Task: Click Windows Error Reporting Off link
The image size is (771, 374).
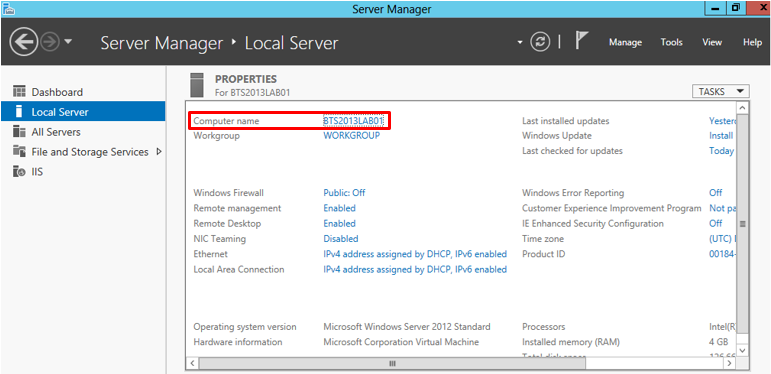Action: [x=715, y=193]
